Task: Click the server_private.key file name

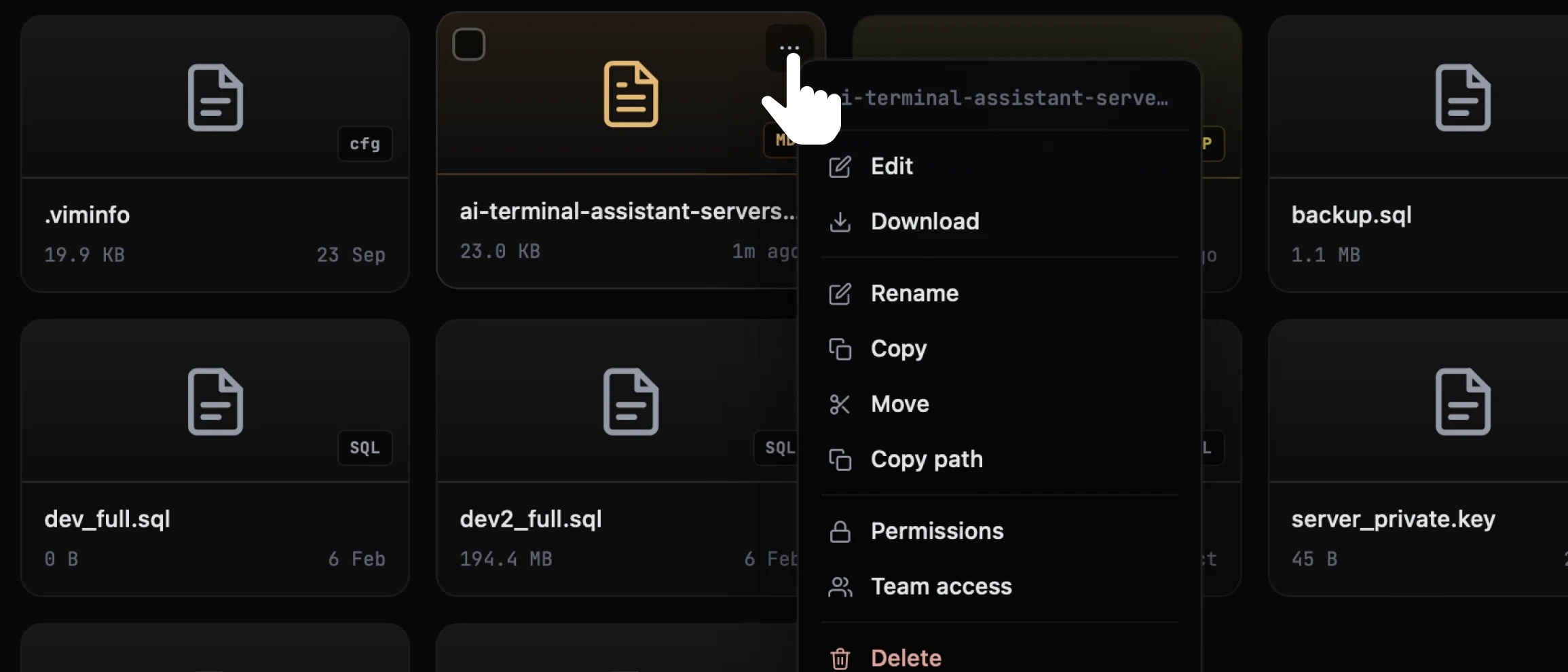Action: point(1394,519)
